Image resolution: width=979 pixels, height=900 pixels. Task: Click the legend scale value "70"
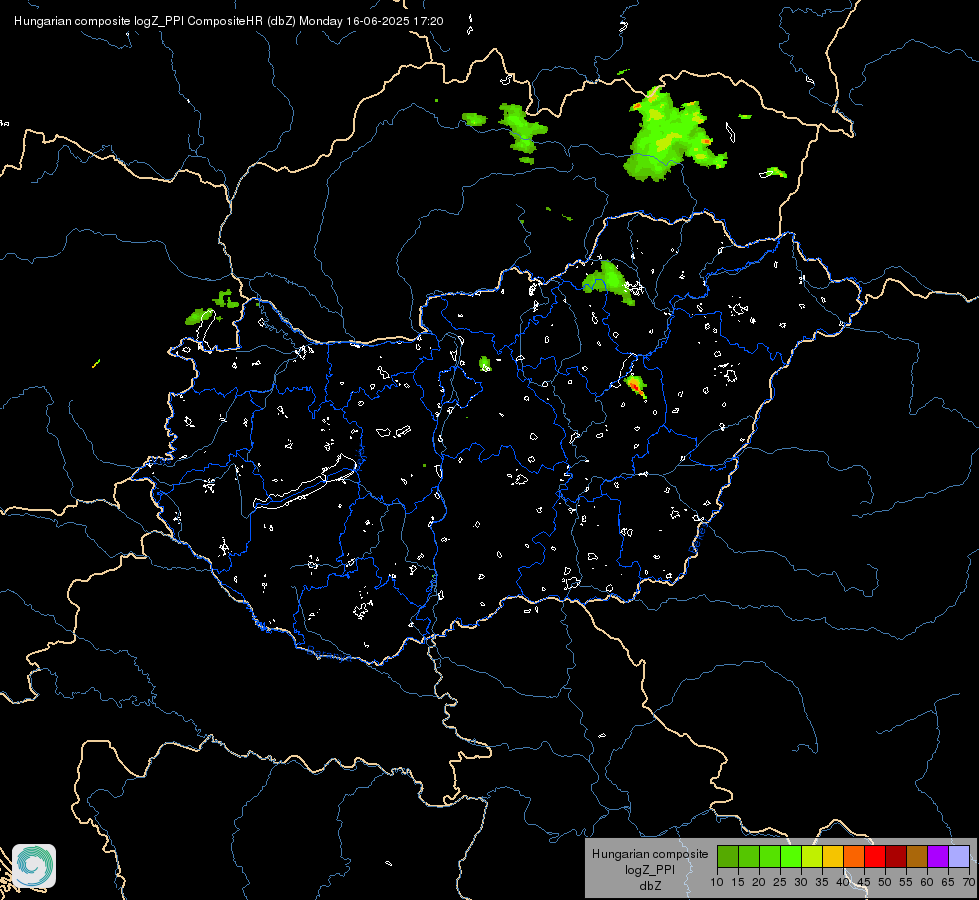tap(969, 882)
